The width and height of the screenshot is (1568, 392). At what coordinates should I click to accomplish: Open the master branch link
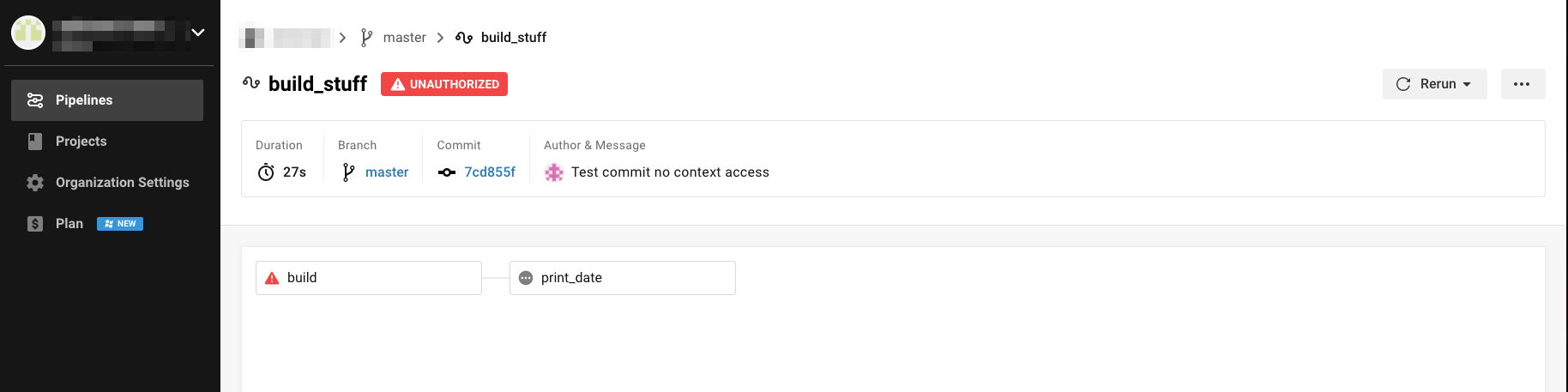click(x=387, y=172)
